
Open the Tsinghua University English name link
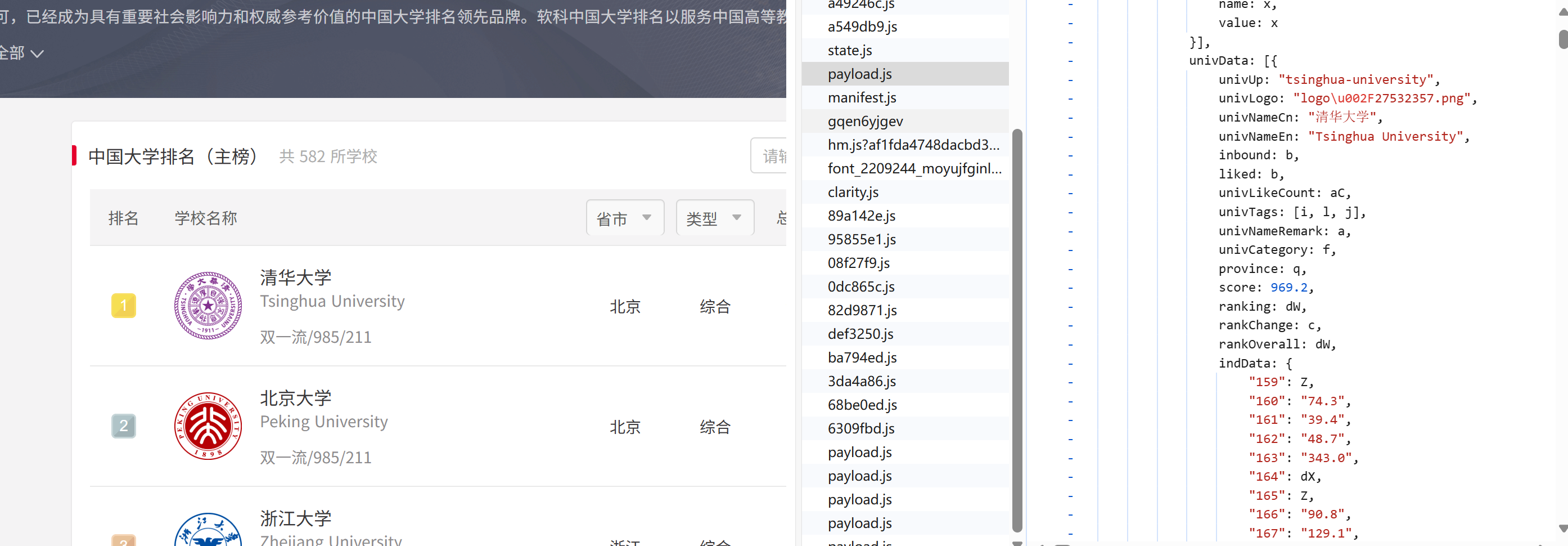click(x=332, y=301)
